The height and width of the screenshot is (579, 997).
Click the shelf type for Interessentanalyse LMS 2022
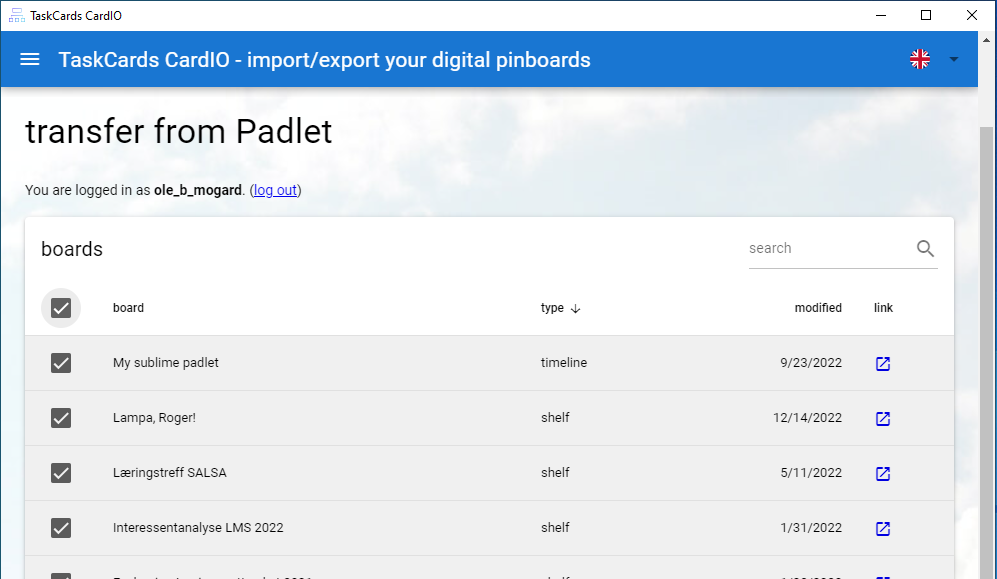click(555, 528)
